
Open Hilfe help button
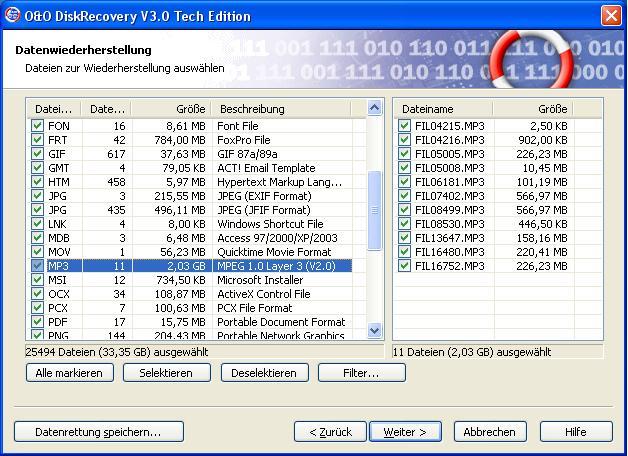tap(576, 432)
